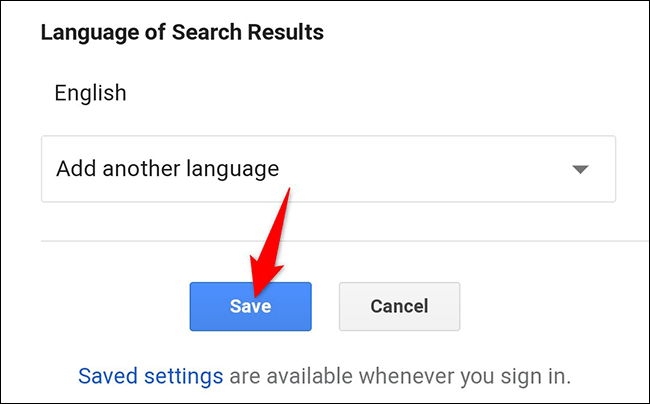Discard changes with the Cancel button

tap(399, 306)
